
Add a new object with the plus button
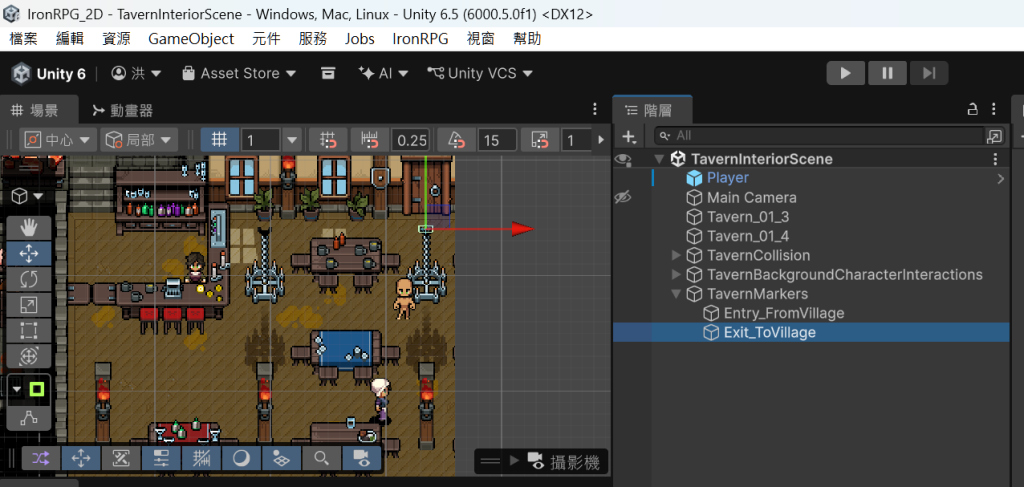click(x=630, y=136)
